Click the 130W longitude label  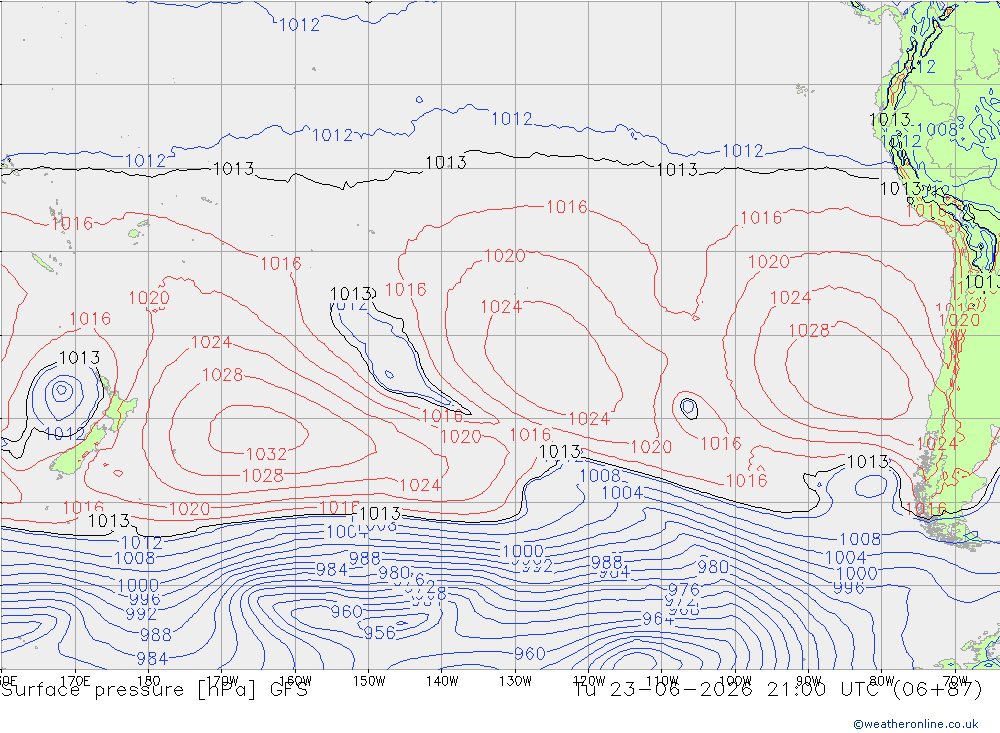515,681
